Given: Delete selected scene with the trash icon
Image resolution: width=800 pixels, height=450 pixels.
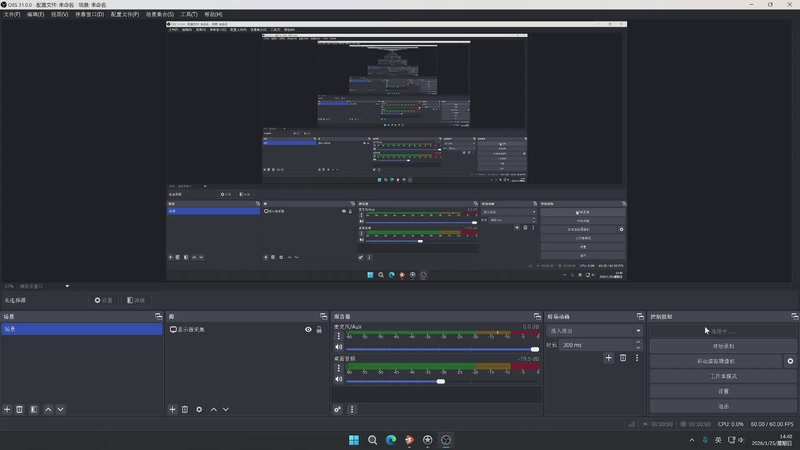Looking at the screenshot, I should tap(19, 409).
